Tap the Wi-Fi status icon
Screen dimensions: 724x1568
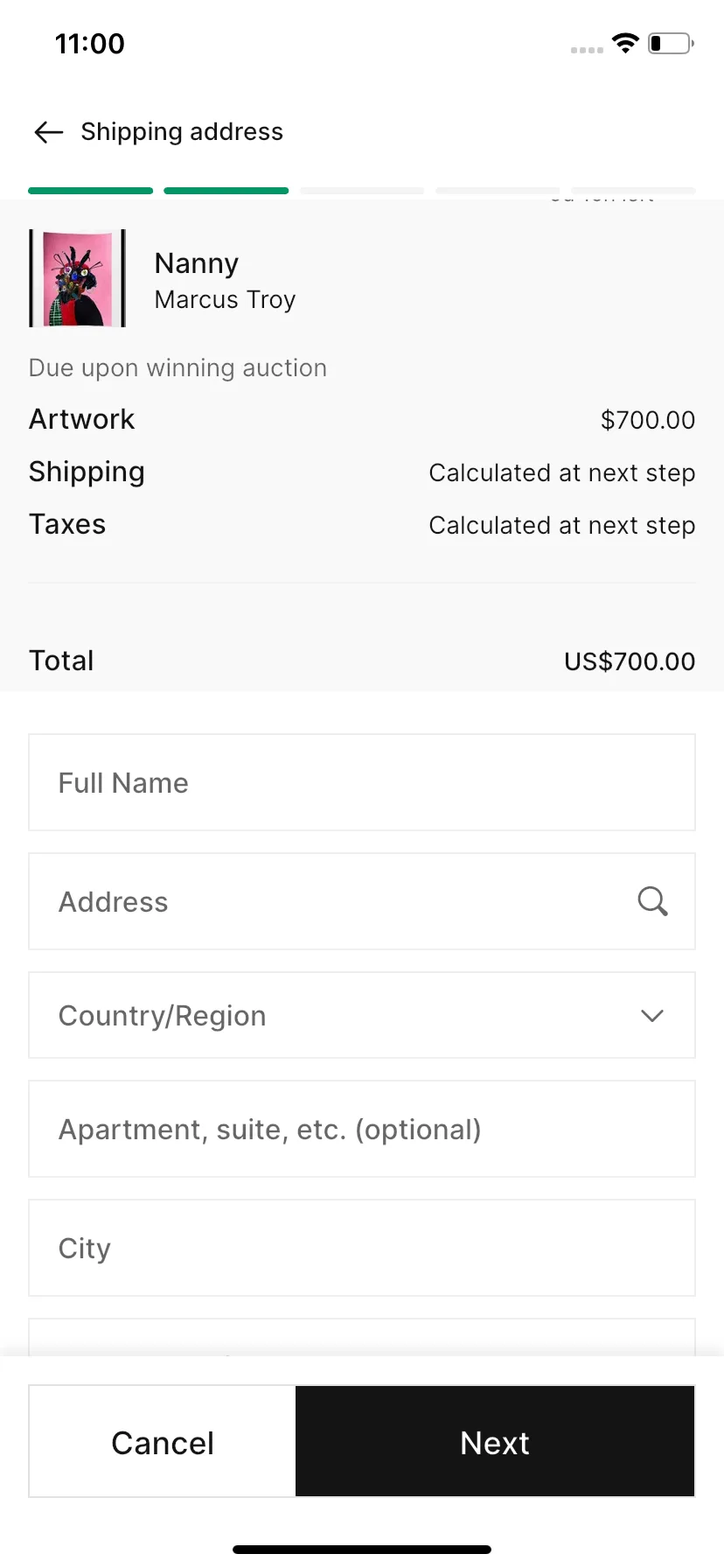pos(625,43)
